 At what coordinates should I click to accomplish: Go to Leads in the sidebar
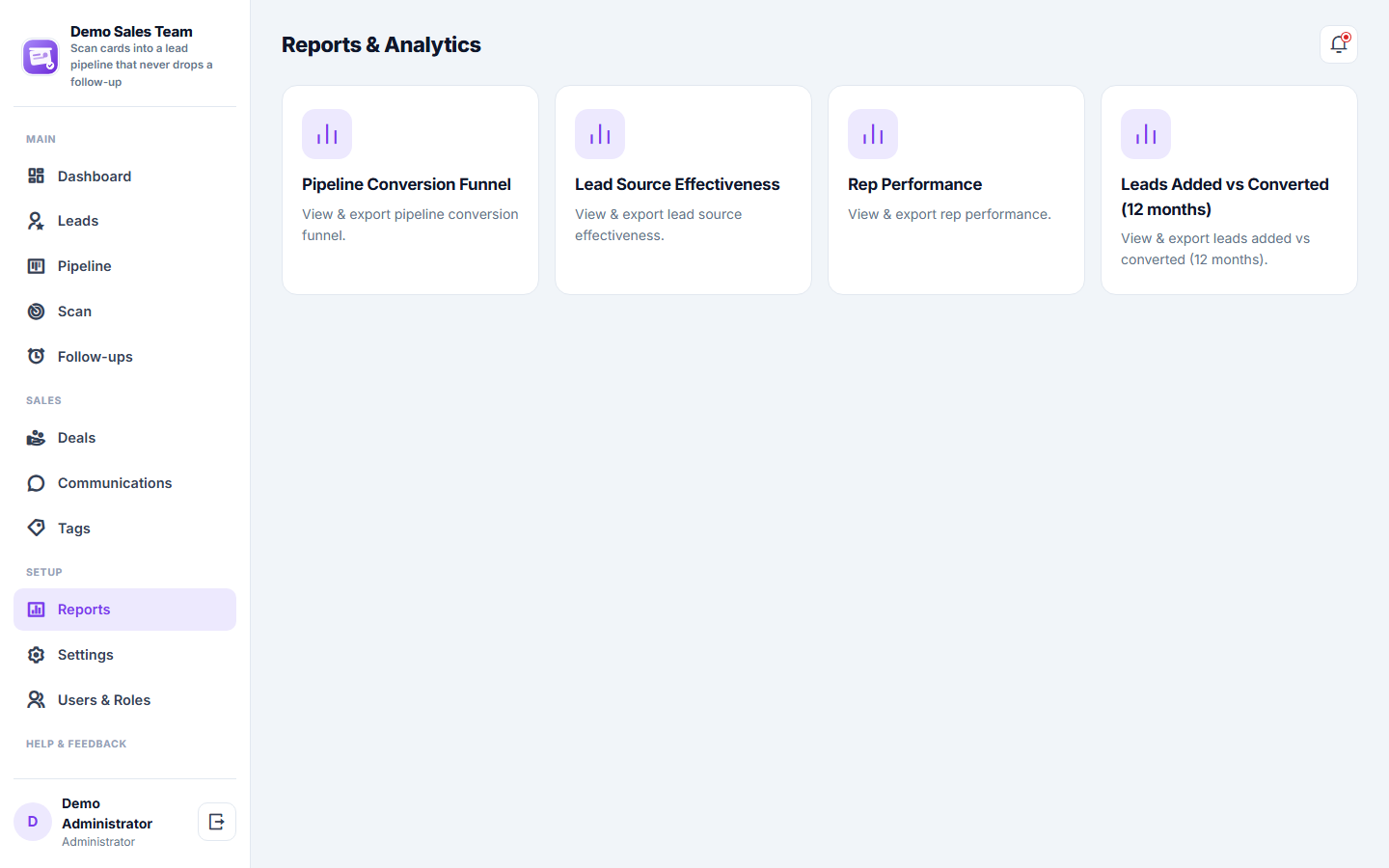(x=124, y=221)
